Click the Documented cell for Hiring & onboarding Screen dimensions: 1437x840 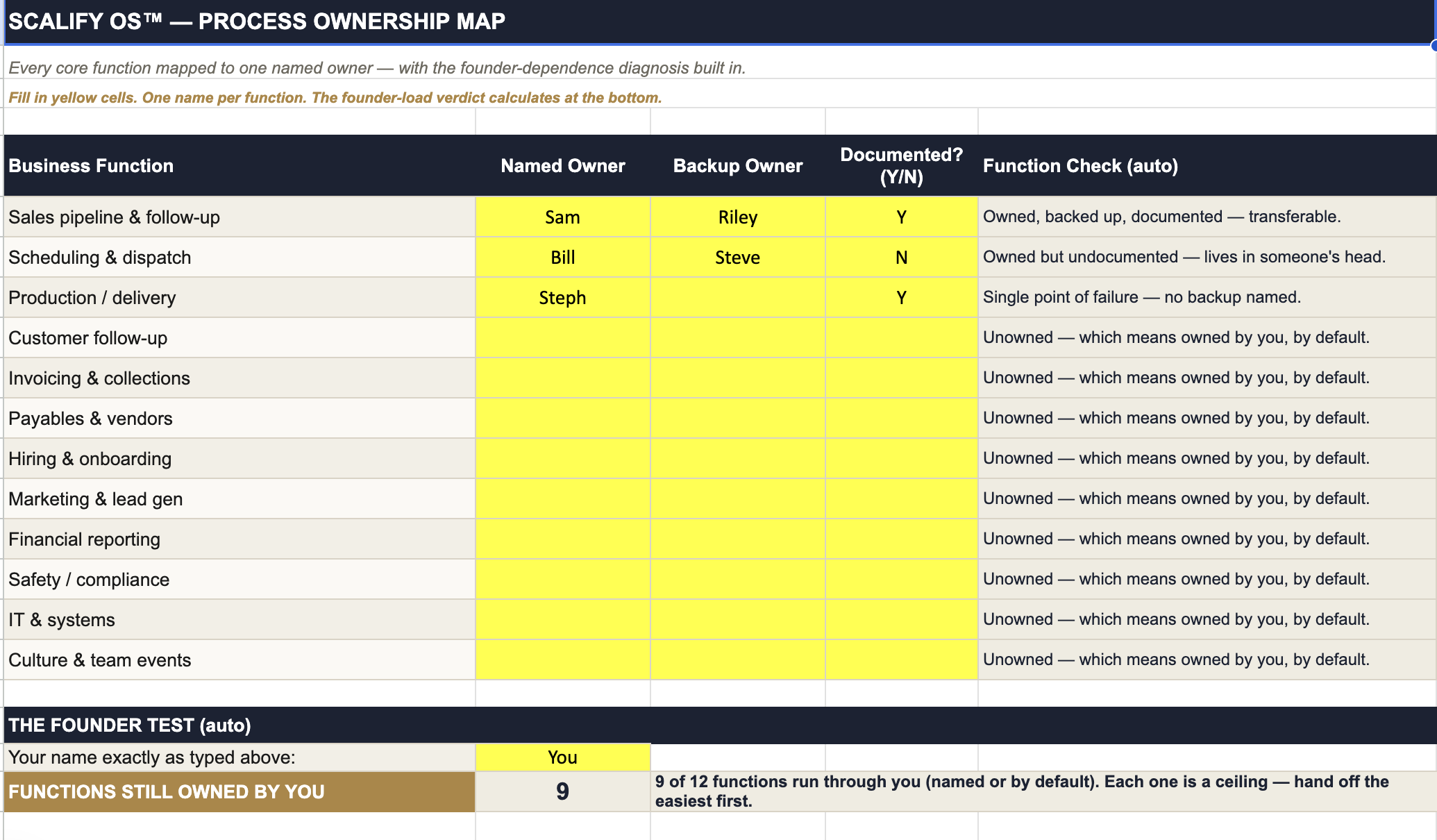[x=901, y=459]
